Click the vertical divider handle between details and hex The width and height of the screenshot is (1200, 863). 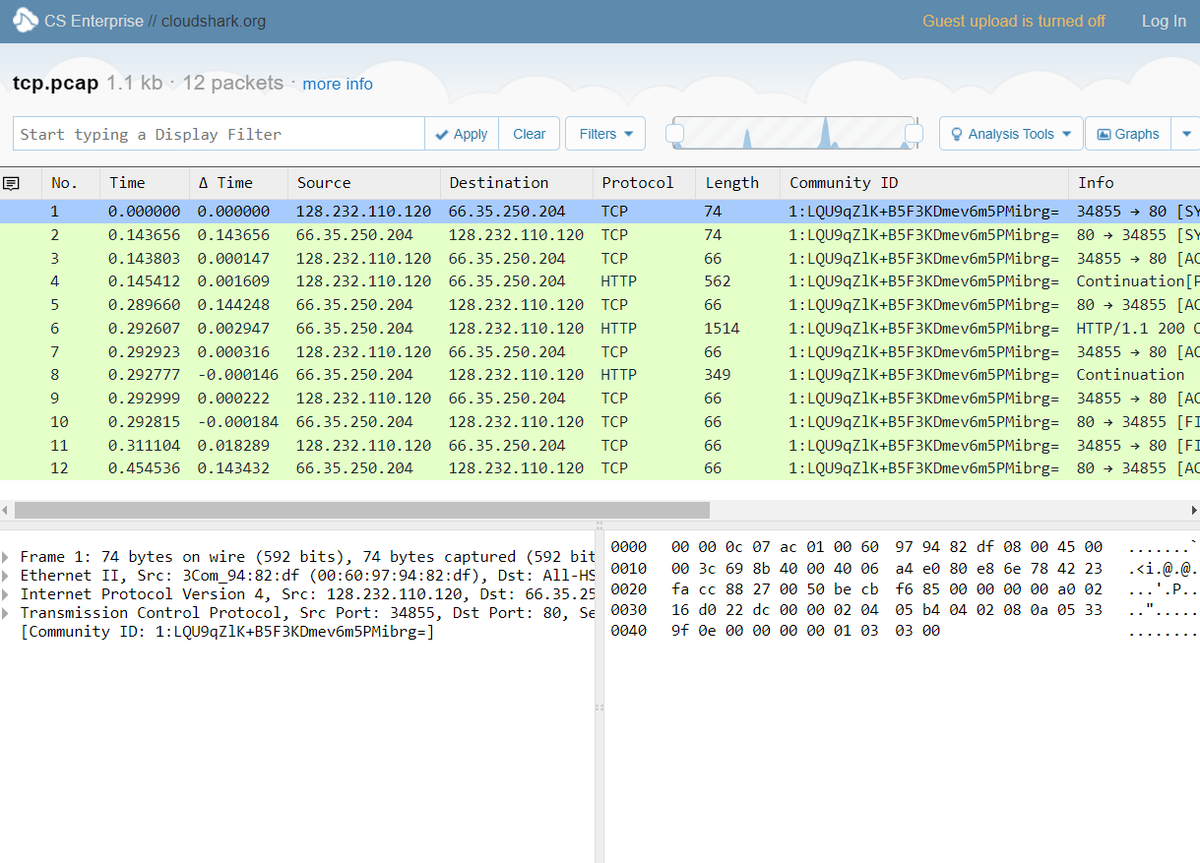(600, 708)
